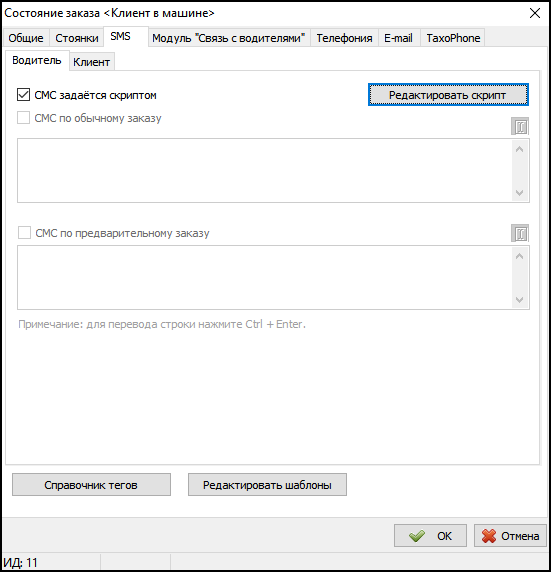This screenshot has height=572, width=551.
Task: Open template icon for preliminary order SMS
Action: [x=520, y=233]
